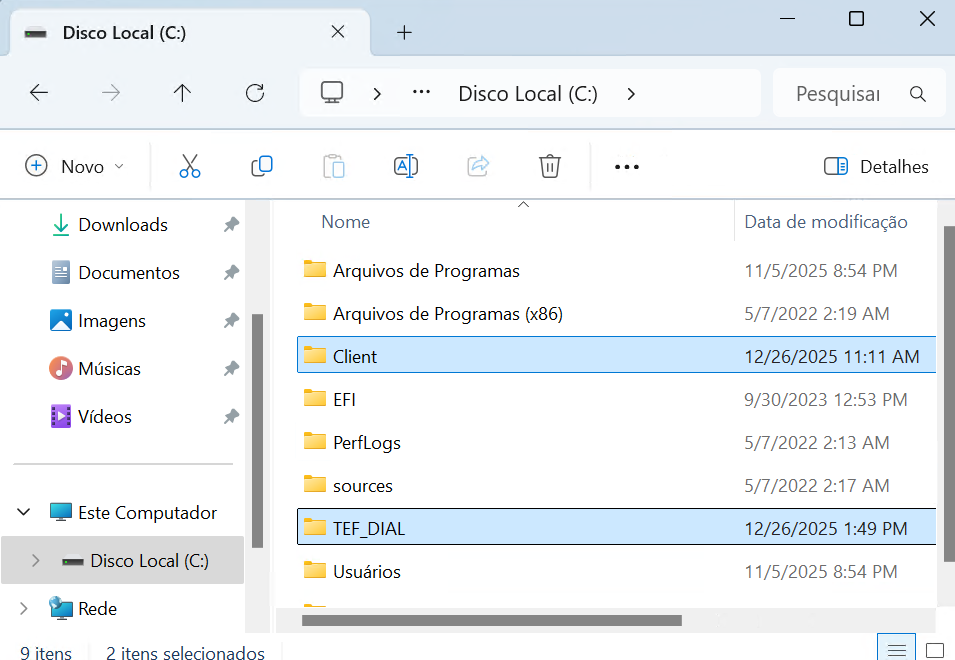Expand the Rede tree node
The width and height of the screenshot is (955, 660).
[24, 608]
